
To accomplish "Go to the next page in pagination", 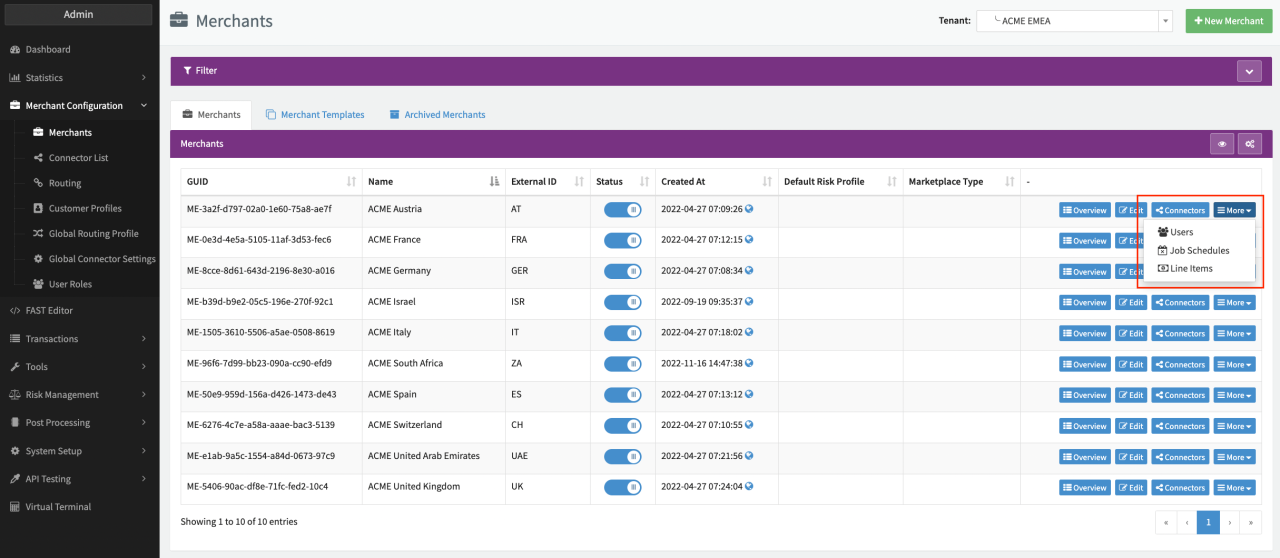I will pyautogui.click(x=1230, y=522).
